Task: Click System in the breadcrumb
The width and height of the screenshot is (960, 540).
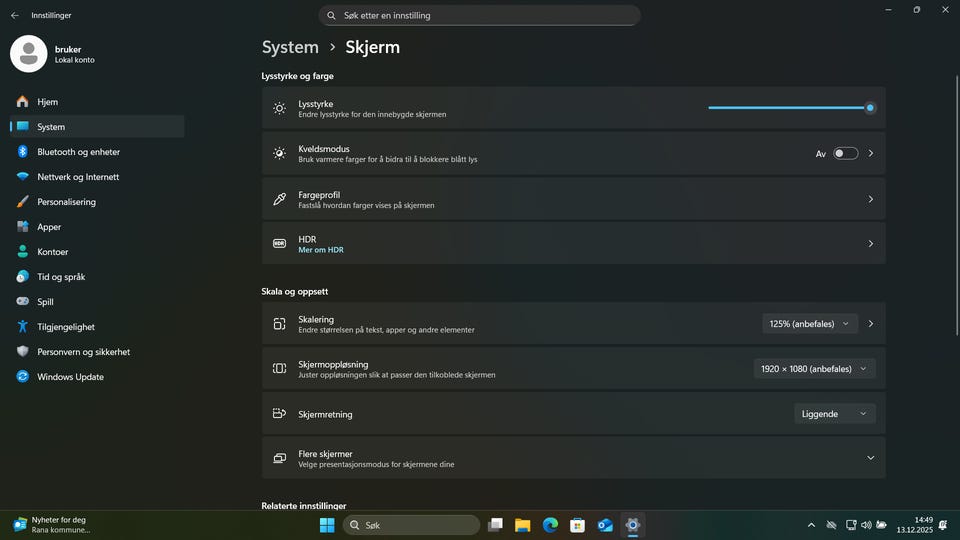Action: click(x=290, y=47)
